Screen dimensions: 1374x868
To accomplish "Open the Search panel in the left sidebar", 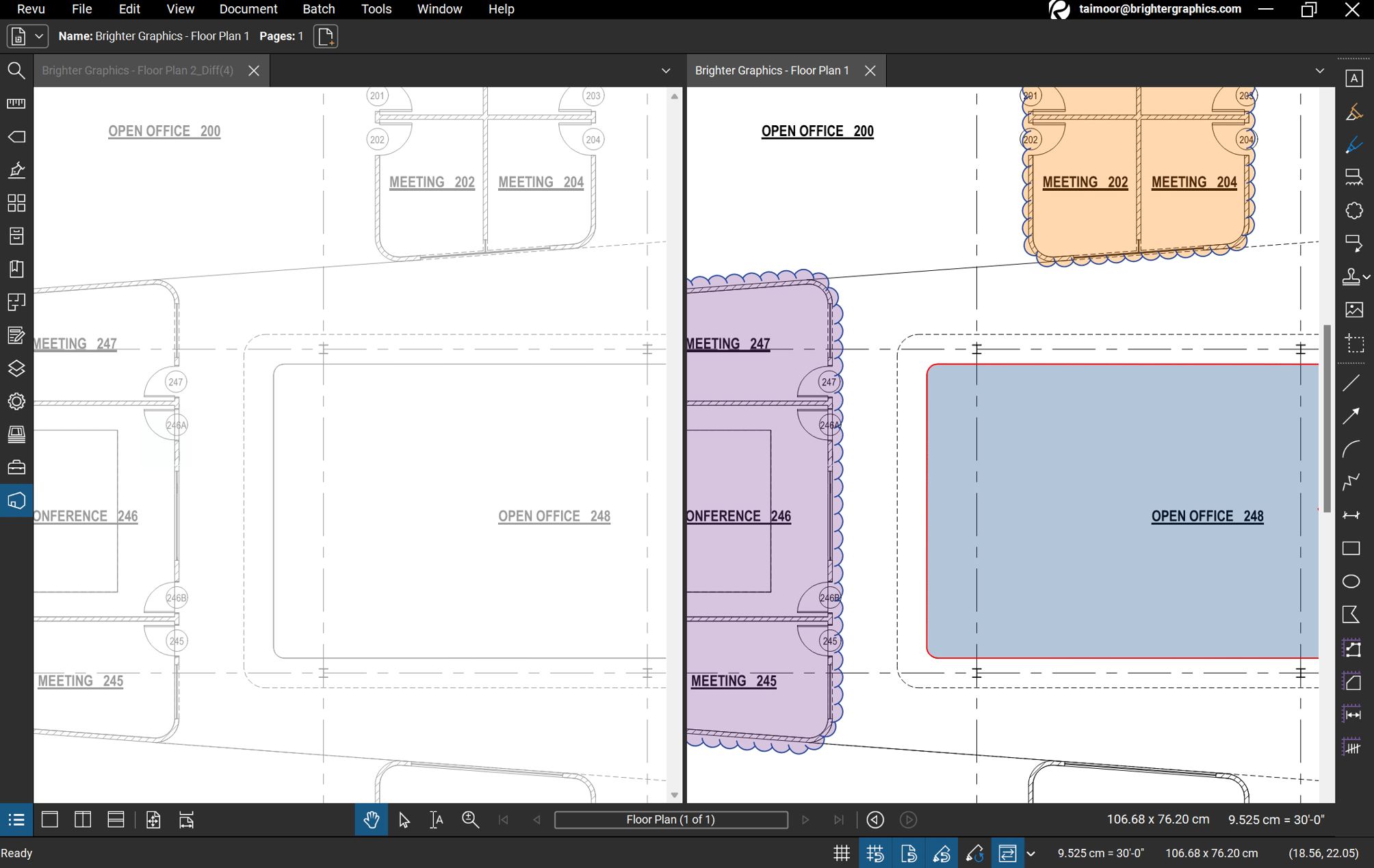I will tap(16, 70).
